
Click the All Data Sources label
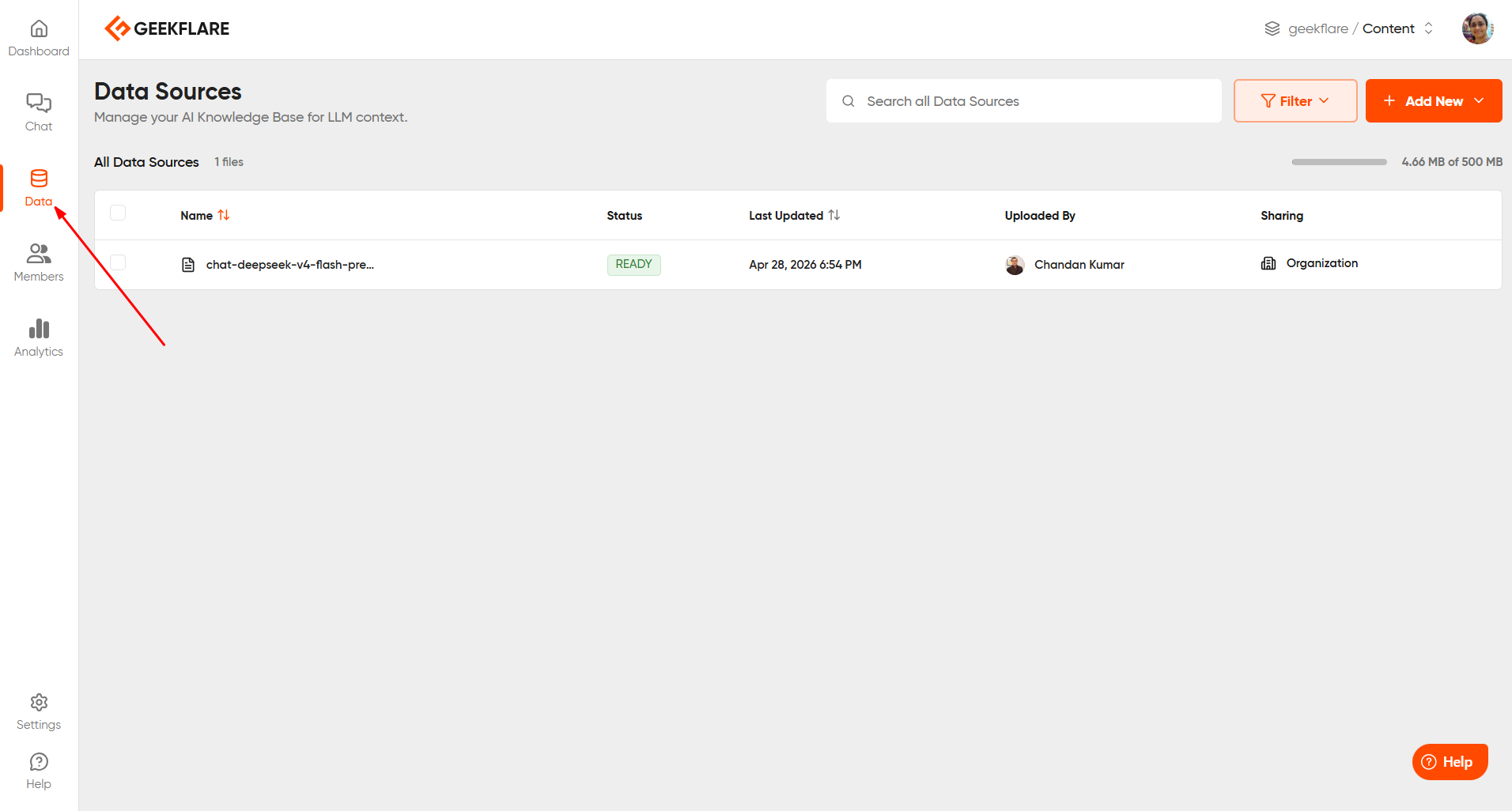146,162
